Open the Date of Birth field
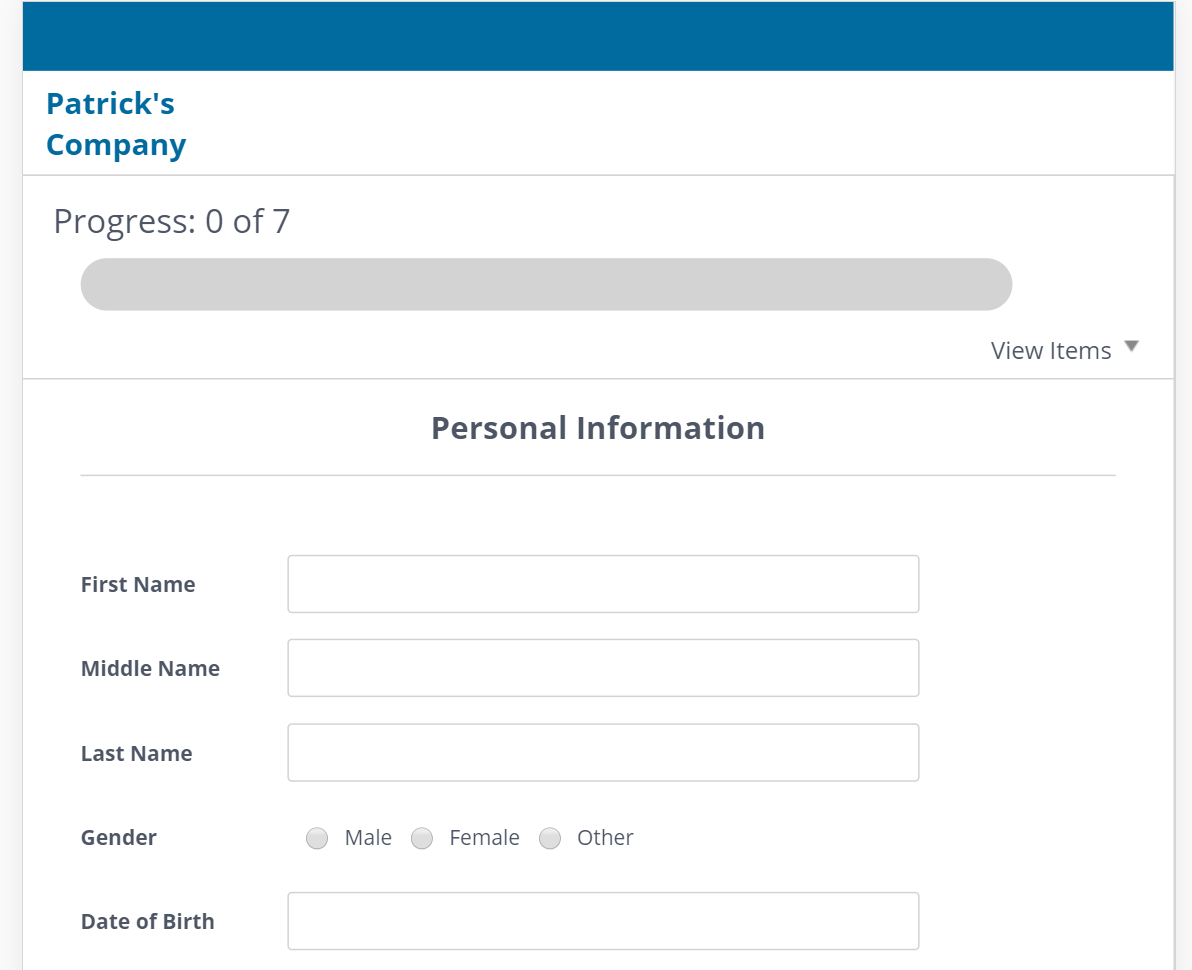Image resolution: width=1192 pixels, height=970 pixels. pyautogui.click(x=602, y=920)
